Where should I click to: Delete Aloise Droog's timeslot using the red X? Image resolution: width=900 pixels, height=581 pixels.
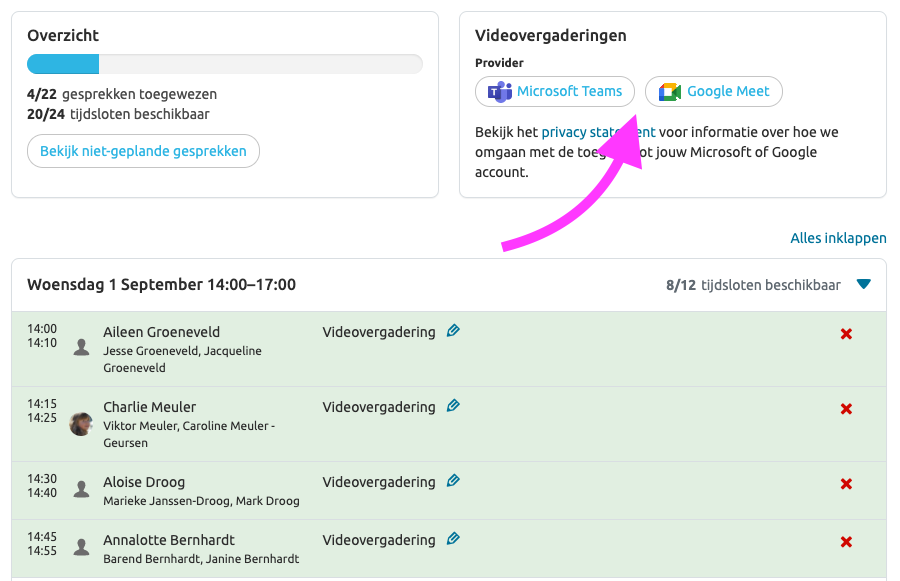[846, 483]
